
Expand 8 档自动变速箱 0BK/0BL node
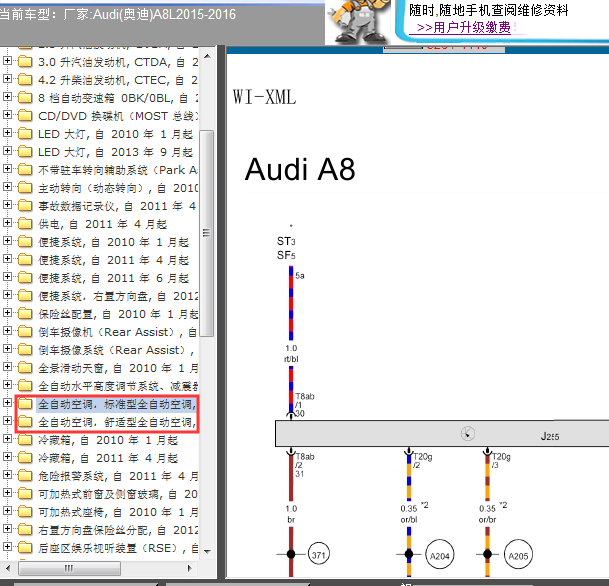pos(7,97)
